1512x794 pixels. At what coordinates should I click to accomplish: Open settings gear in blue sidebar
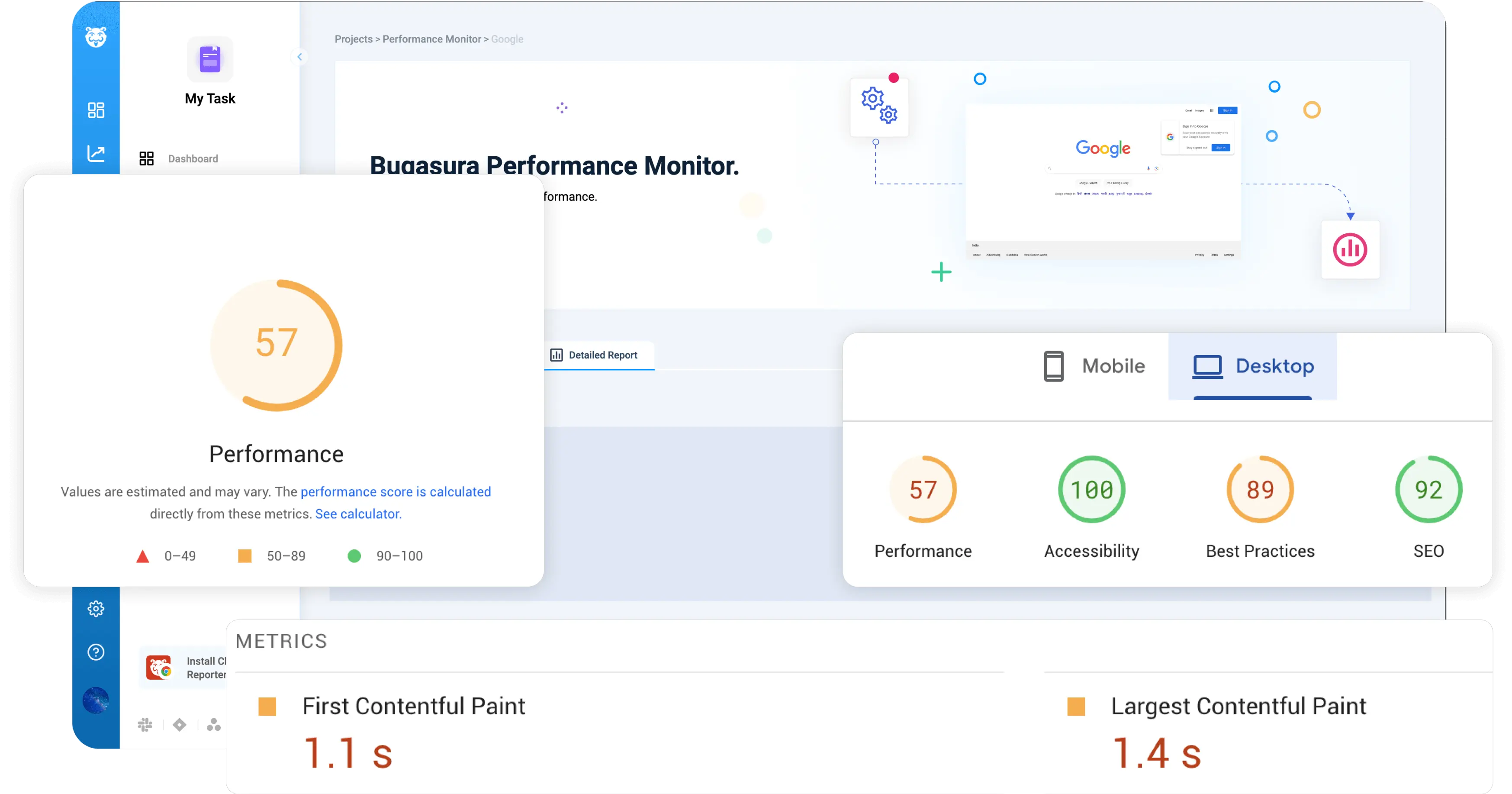pyautogui.click(x=96, y=608)
